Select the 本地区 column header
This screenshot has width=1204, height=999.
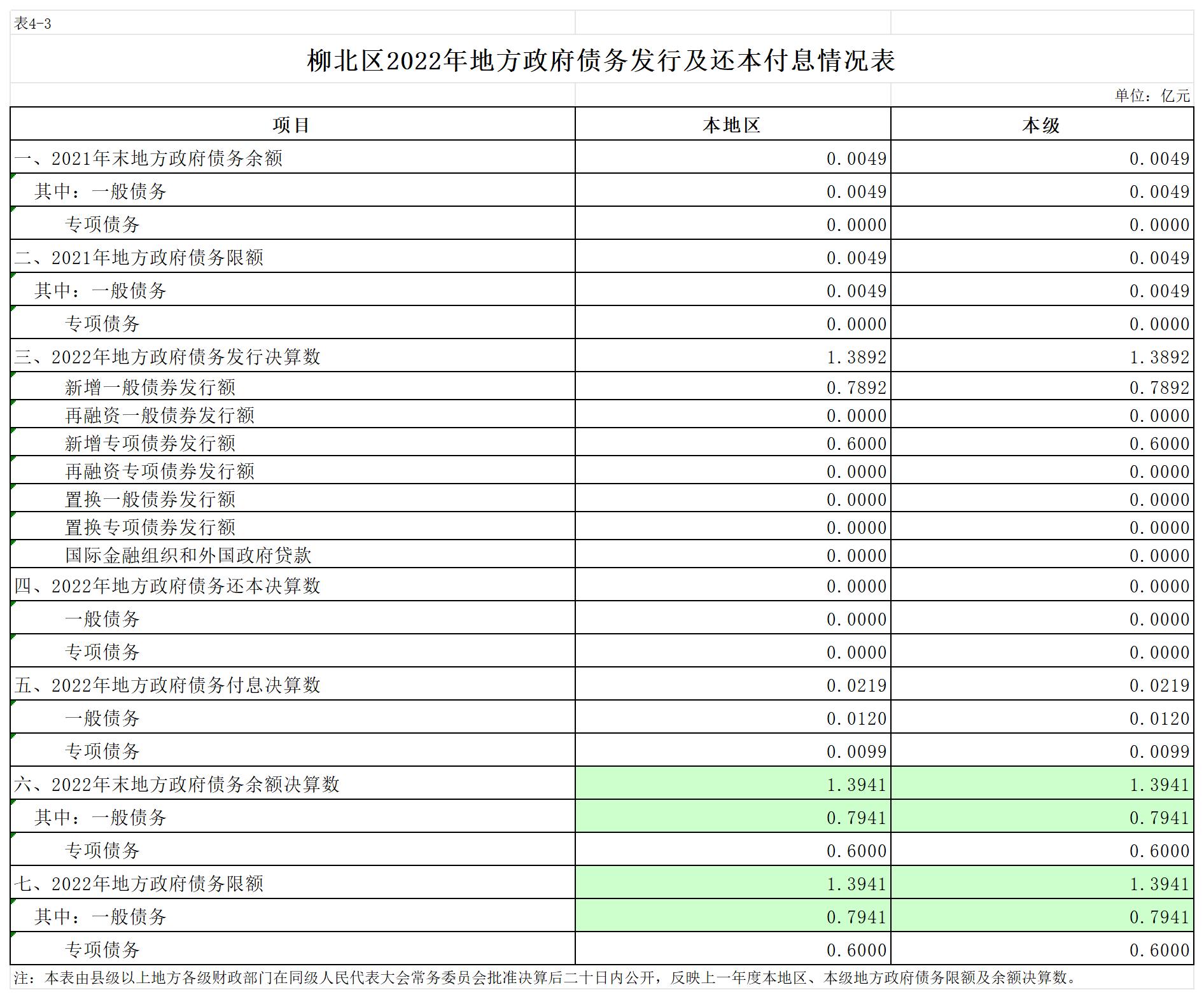pyautogui.click(x=732, y=124)
